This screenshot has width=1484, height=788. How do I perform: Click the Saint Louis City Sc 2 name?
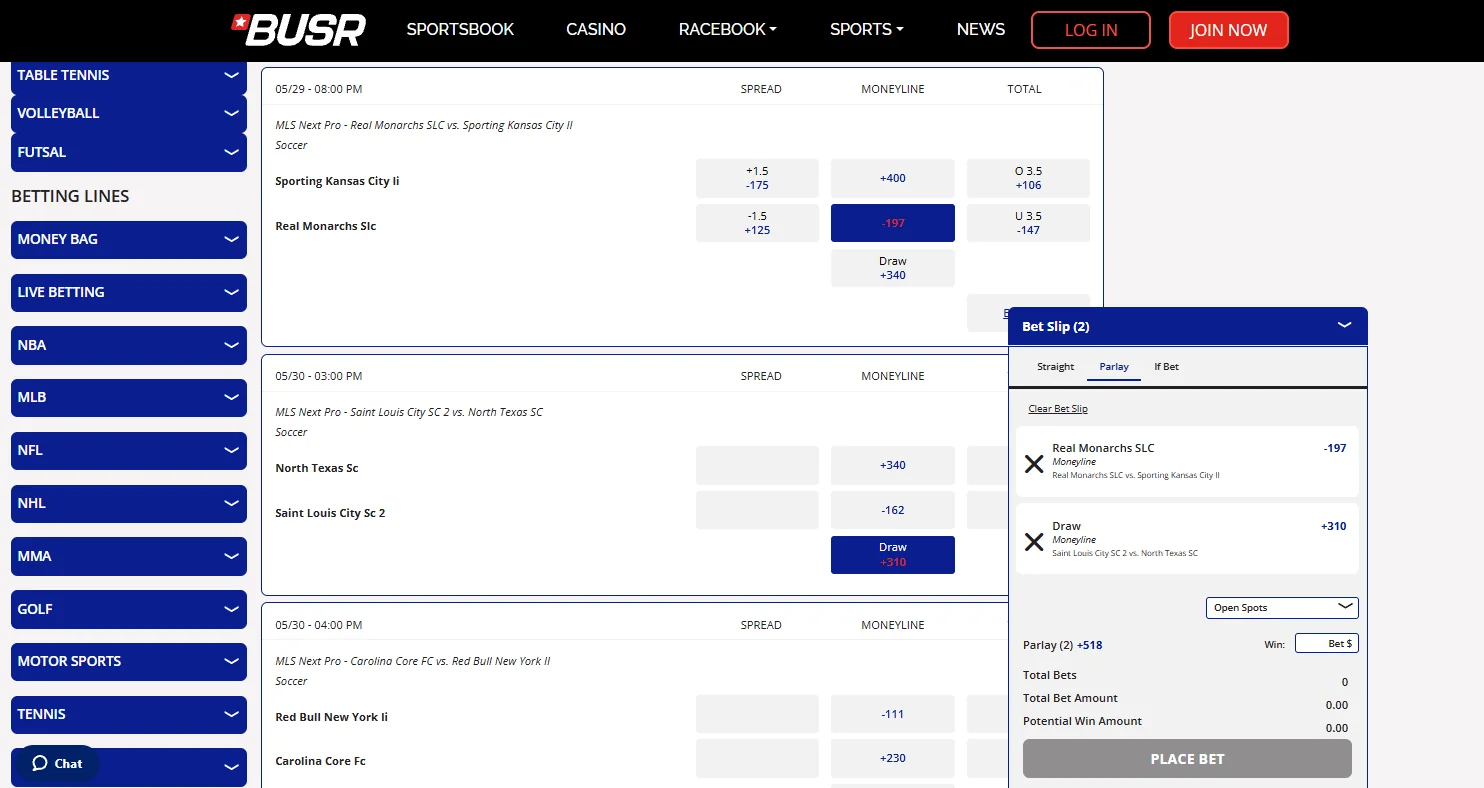coord(330,513)
